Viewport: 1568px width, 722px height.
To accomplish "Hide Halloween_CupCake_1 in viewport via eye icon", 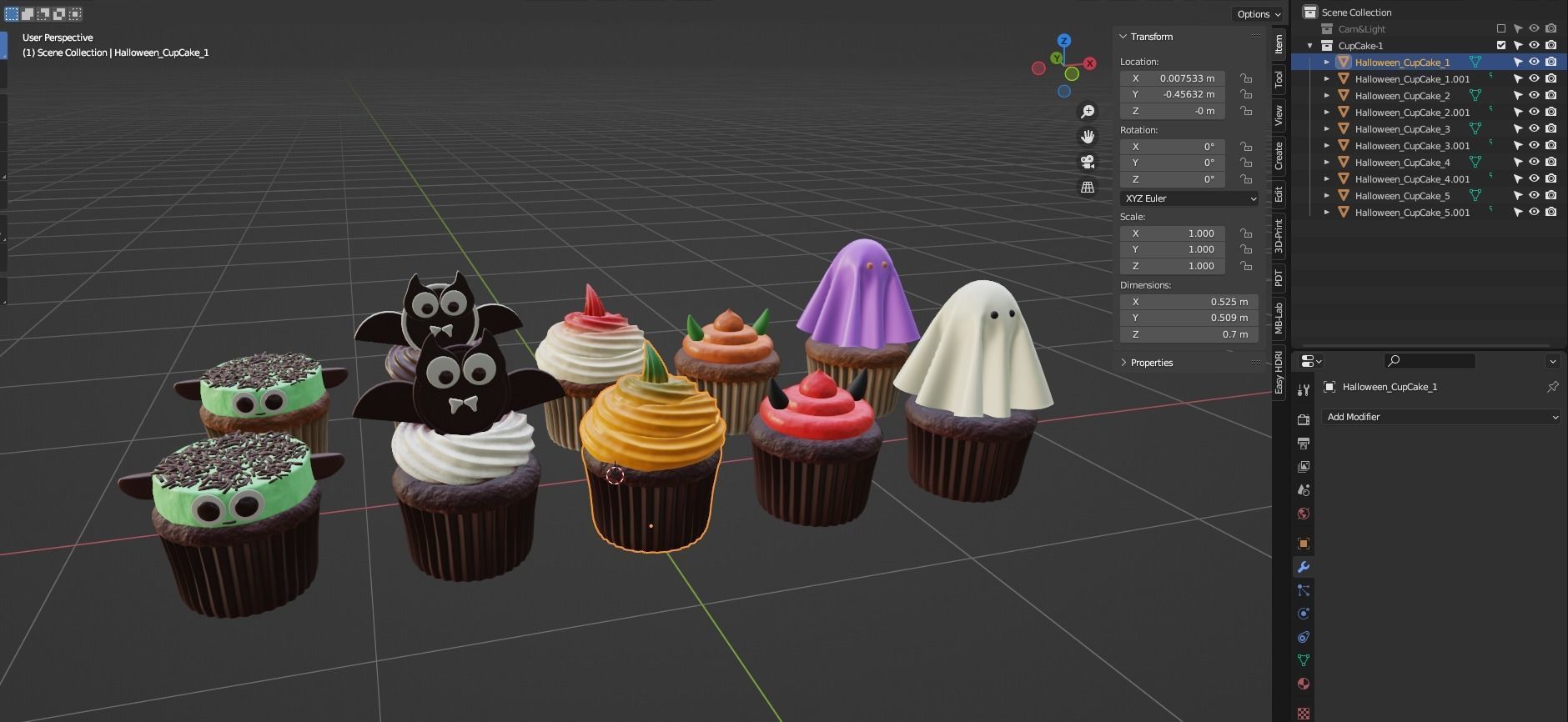I will [x=1534, y=62].
